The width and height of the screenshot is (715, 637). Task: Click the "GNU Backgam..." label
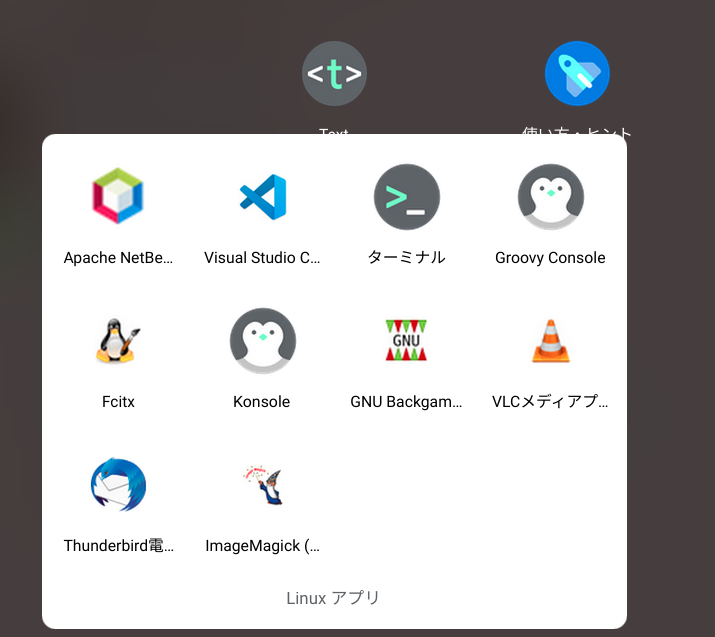pyautogui.click(x=406, y=402)
